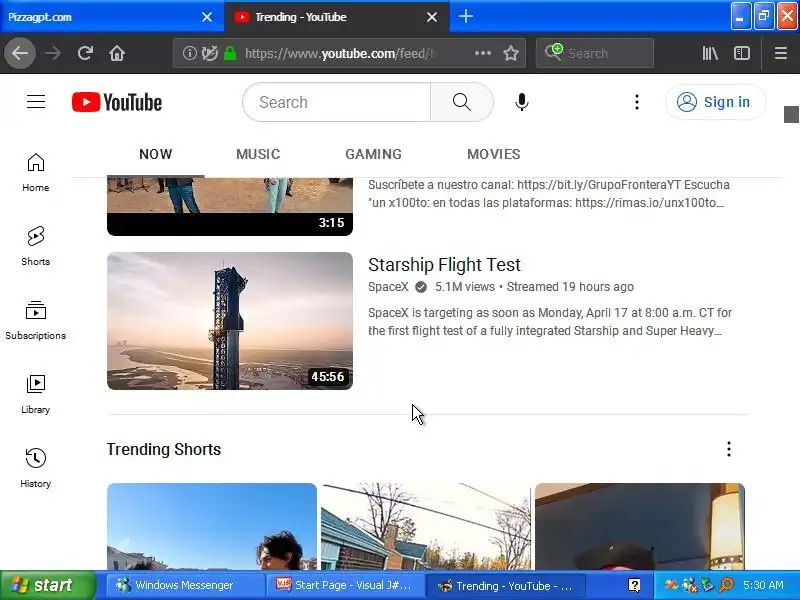Open the Starship Flight Test title link
Screen dimensions: 800x600
pyautogui.click(x=444, y=265)
